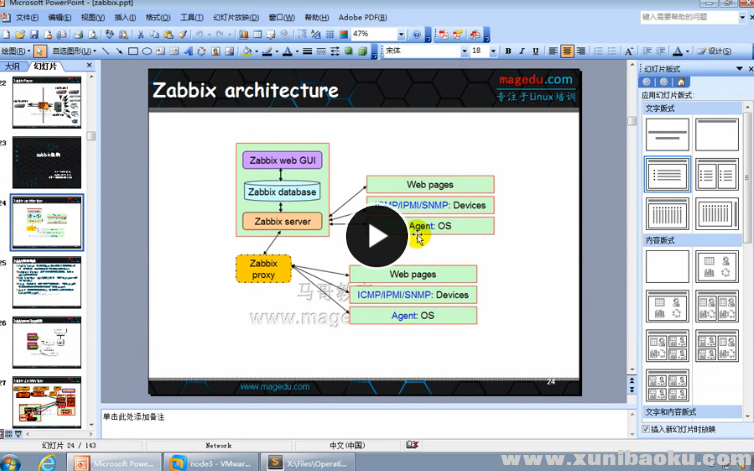Center-align the text

[x=567, y=51]
